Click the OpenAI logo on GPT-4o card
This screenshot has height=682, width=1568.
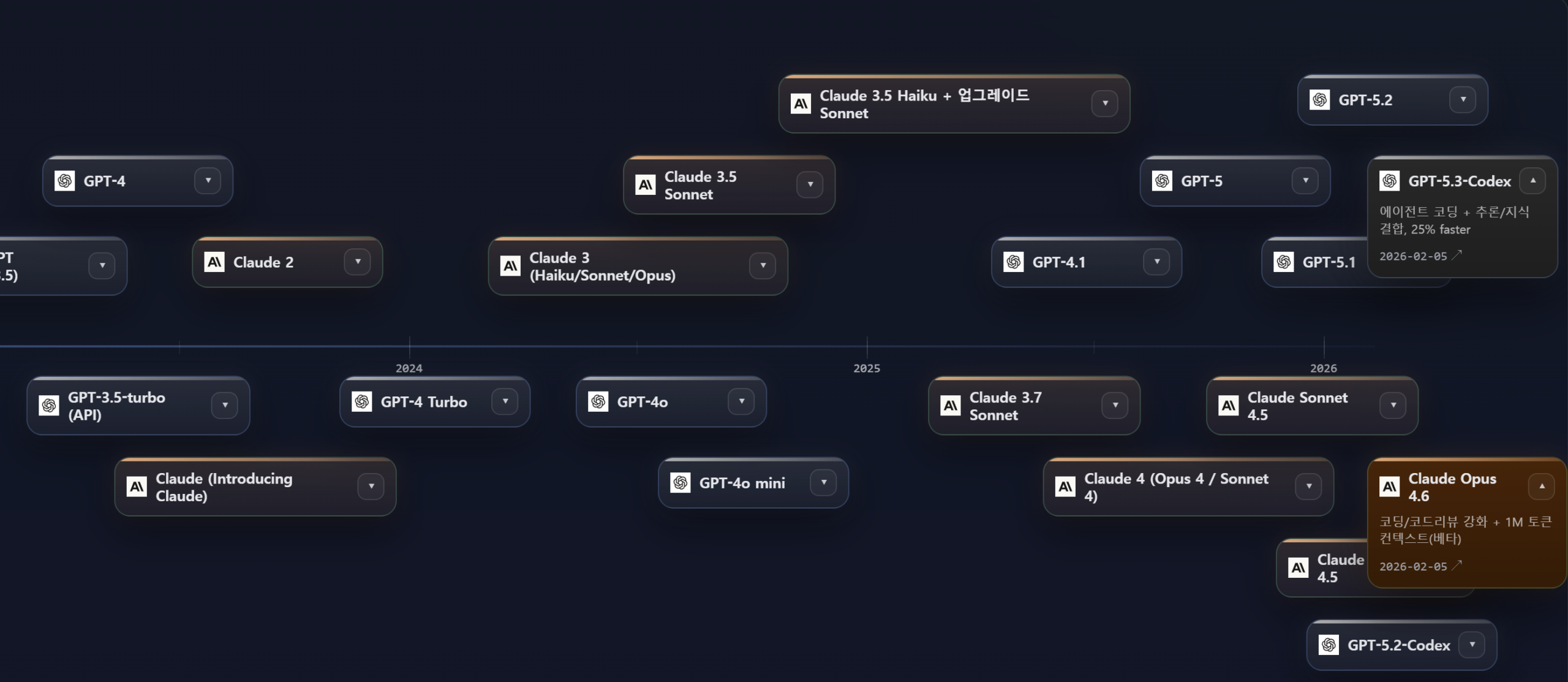click(598, 401)
